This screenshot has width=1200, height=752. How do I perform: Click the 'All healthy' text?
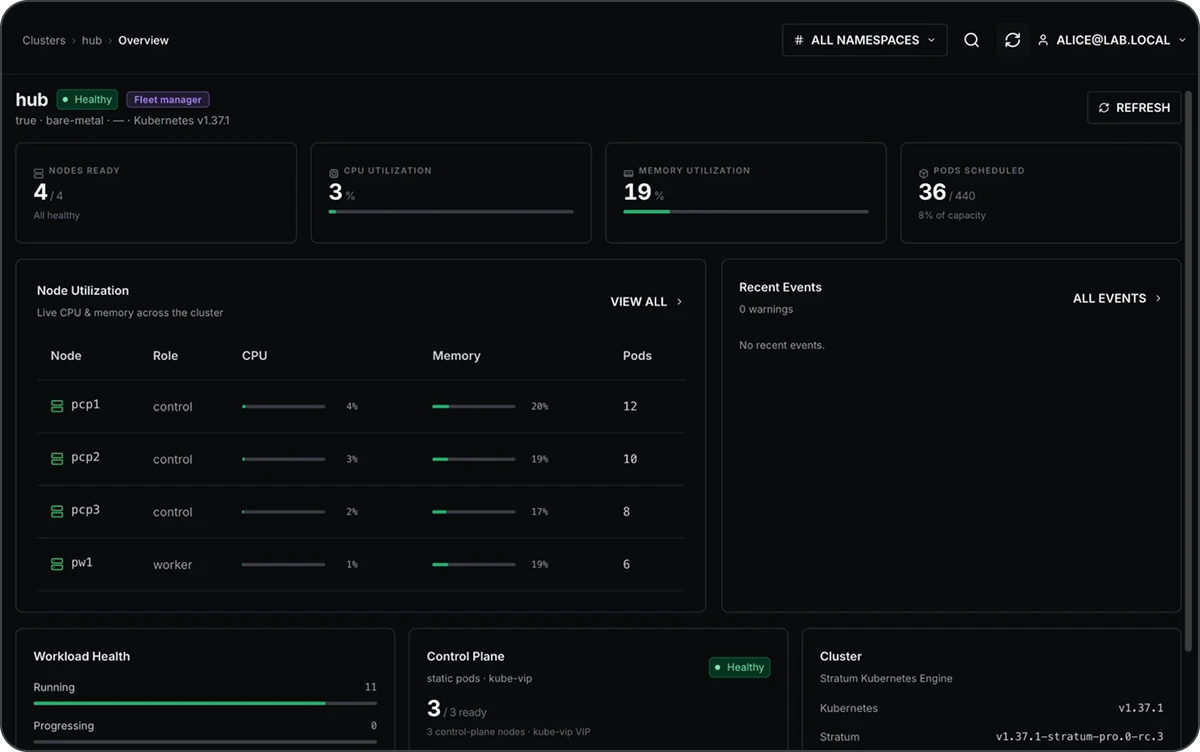pyautogui.click(x=57, y=215)
